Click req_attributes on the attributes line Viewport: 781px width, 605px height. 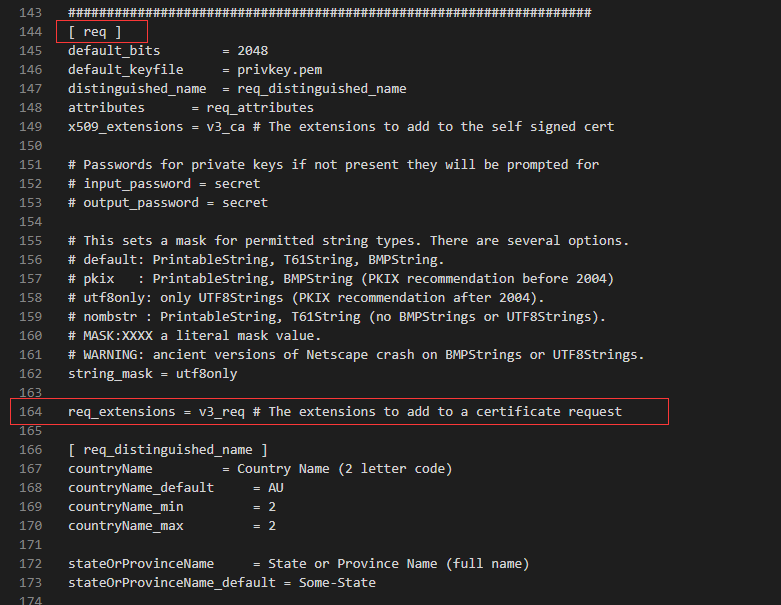[260, 108]
